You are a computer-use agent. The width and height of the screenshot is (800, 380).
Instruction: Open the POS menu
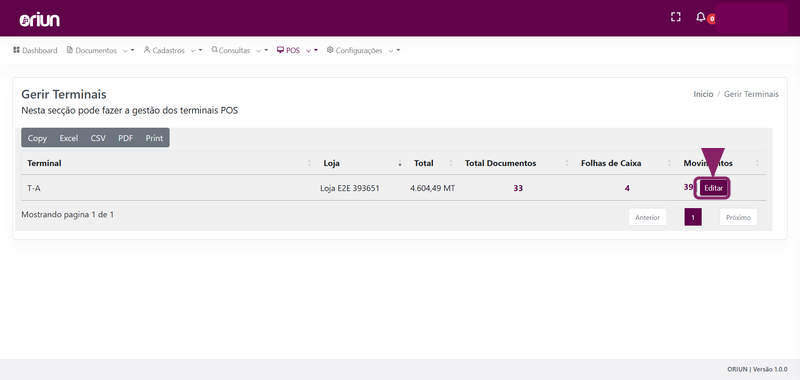pos(297,50)
